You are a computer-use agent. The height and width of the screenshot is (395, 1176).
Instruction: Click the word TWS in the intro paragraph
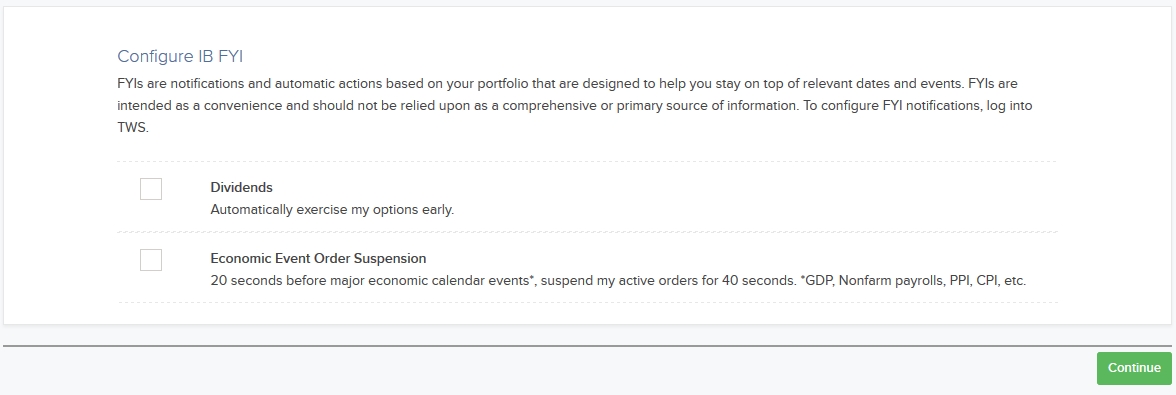pyautogui.click(x=133, y=127)
